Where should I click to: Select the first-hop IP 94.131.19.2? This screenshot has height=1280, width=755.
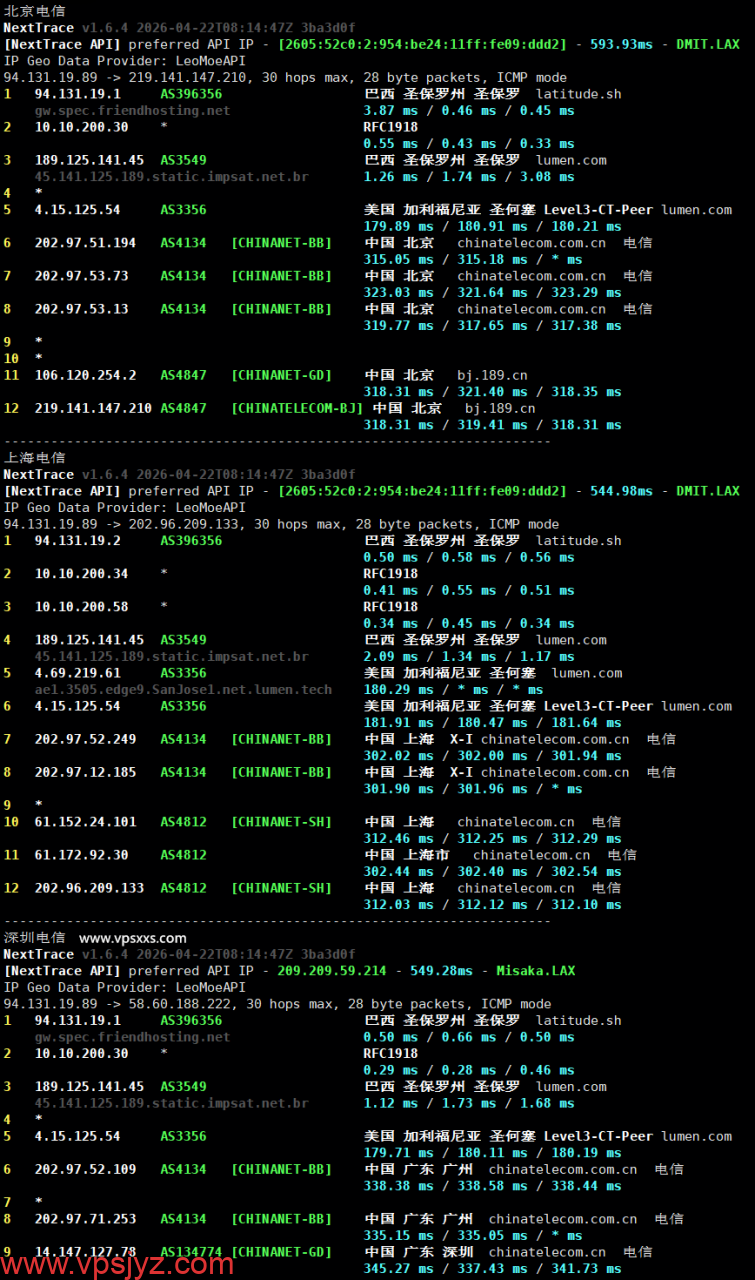[x=77, y=541]
